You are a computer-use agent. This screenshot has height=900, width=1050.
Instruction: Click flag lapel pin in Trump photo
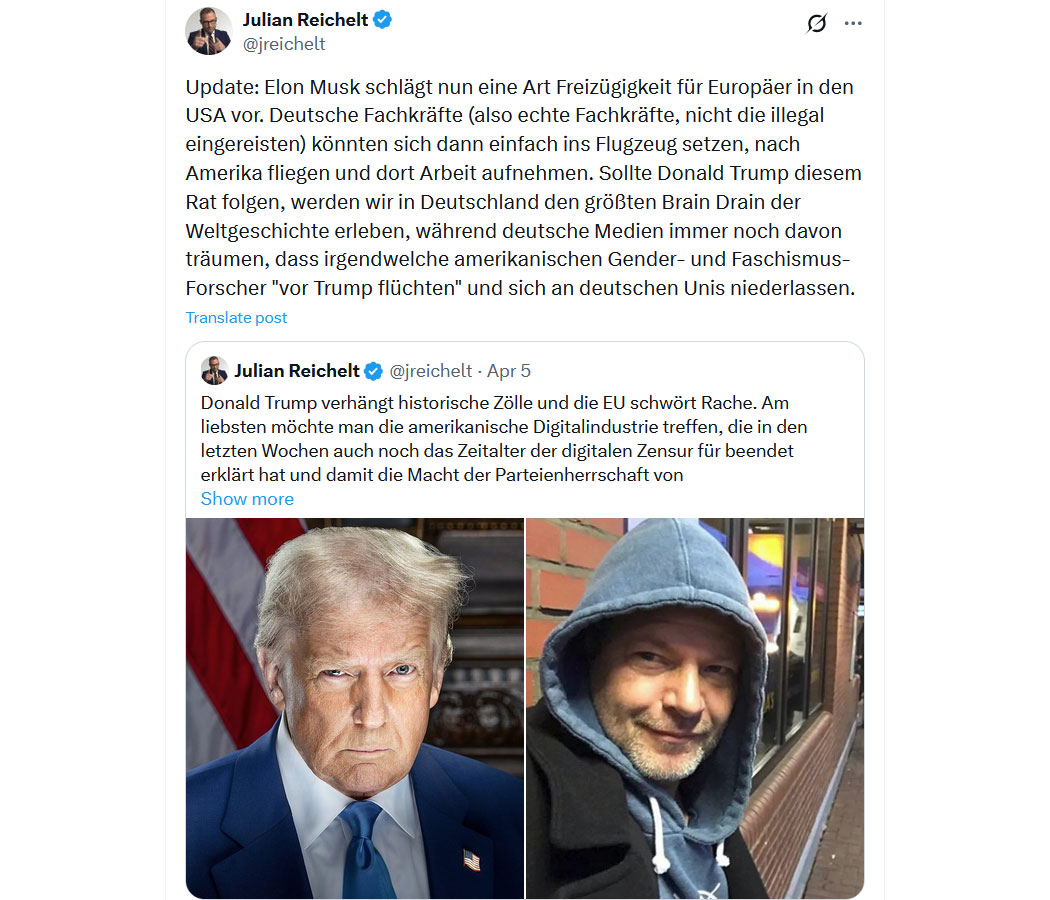(472, 860)
